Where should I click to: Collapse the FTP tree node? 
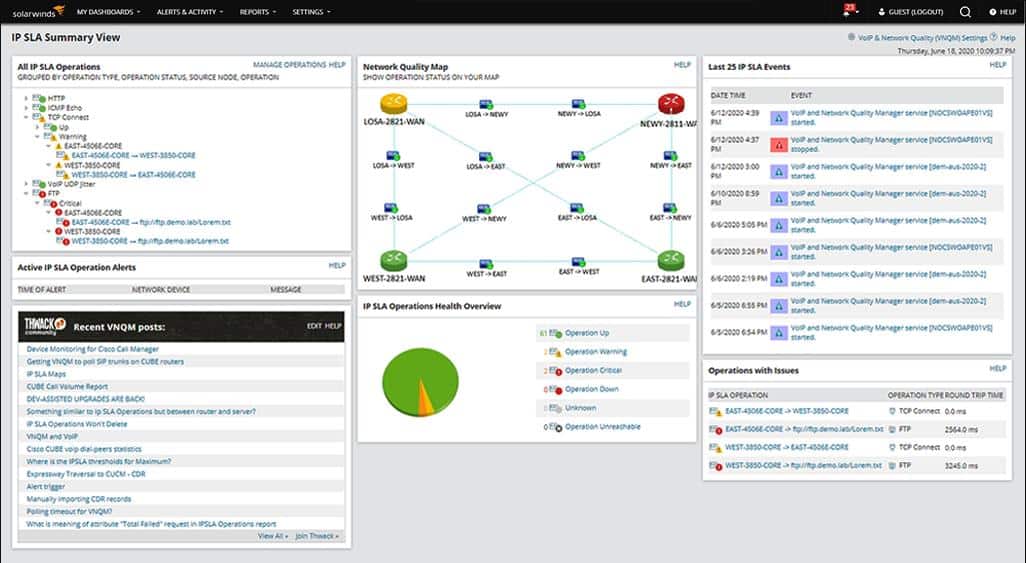pyautogui.click(x=26, y=193)
